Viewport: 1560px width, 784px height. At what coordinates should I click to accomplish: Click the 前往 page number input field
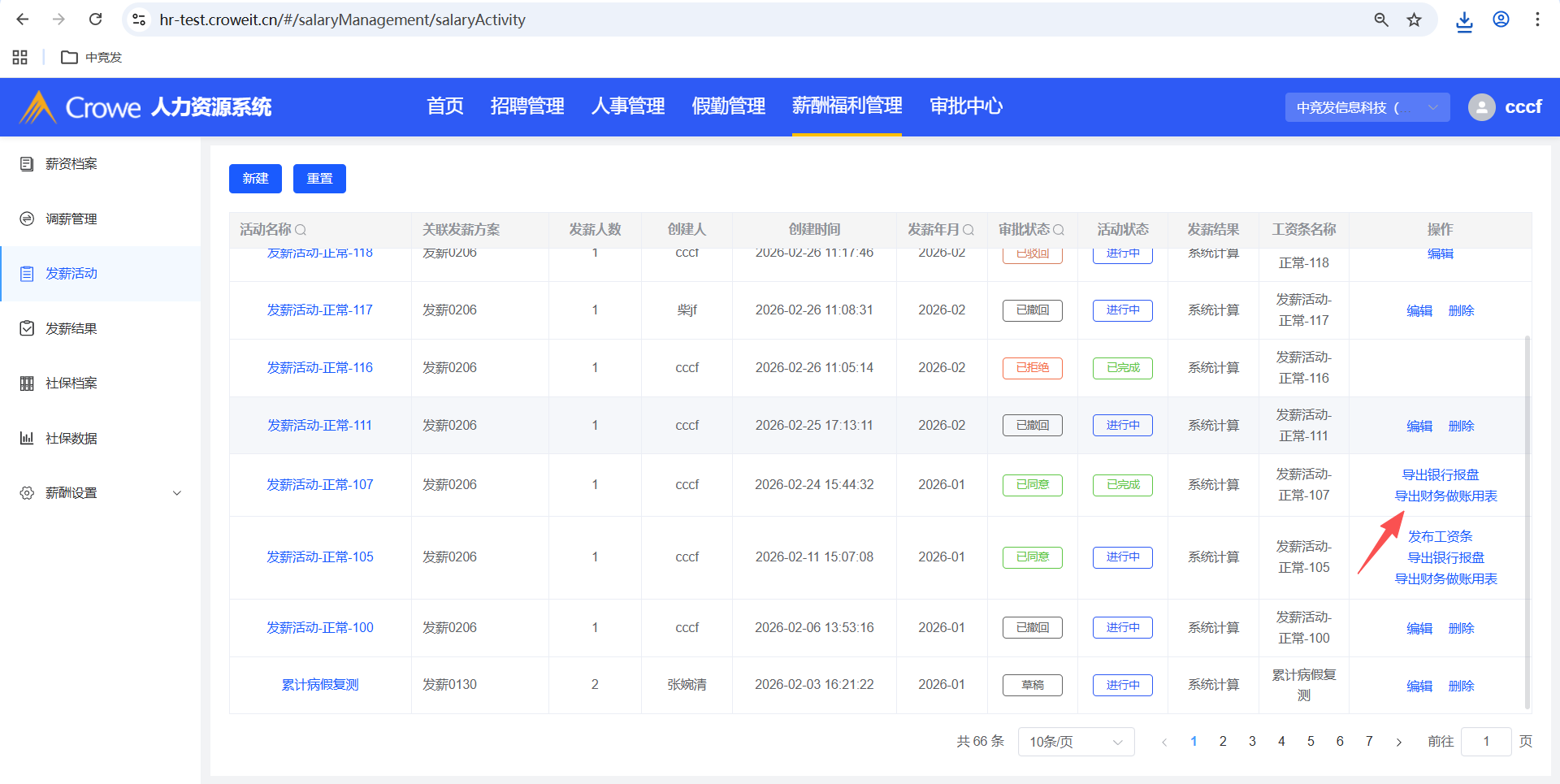click(1485, 742)
